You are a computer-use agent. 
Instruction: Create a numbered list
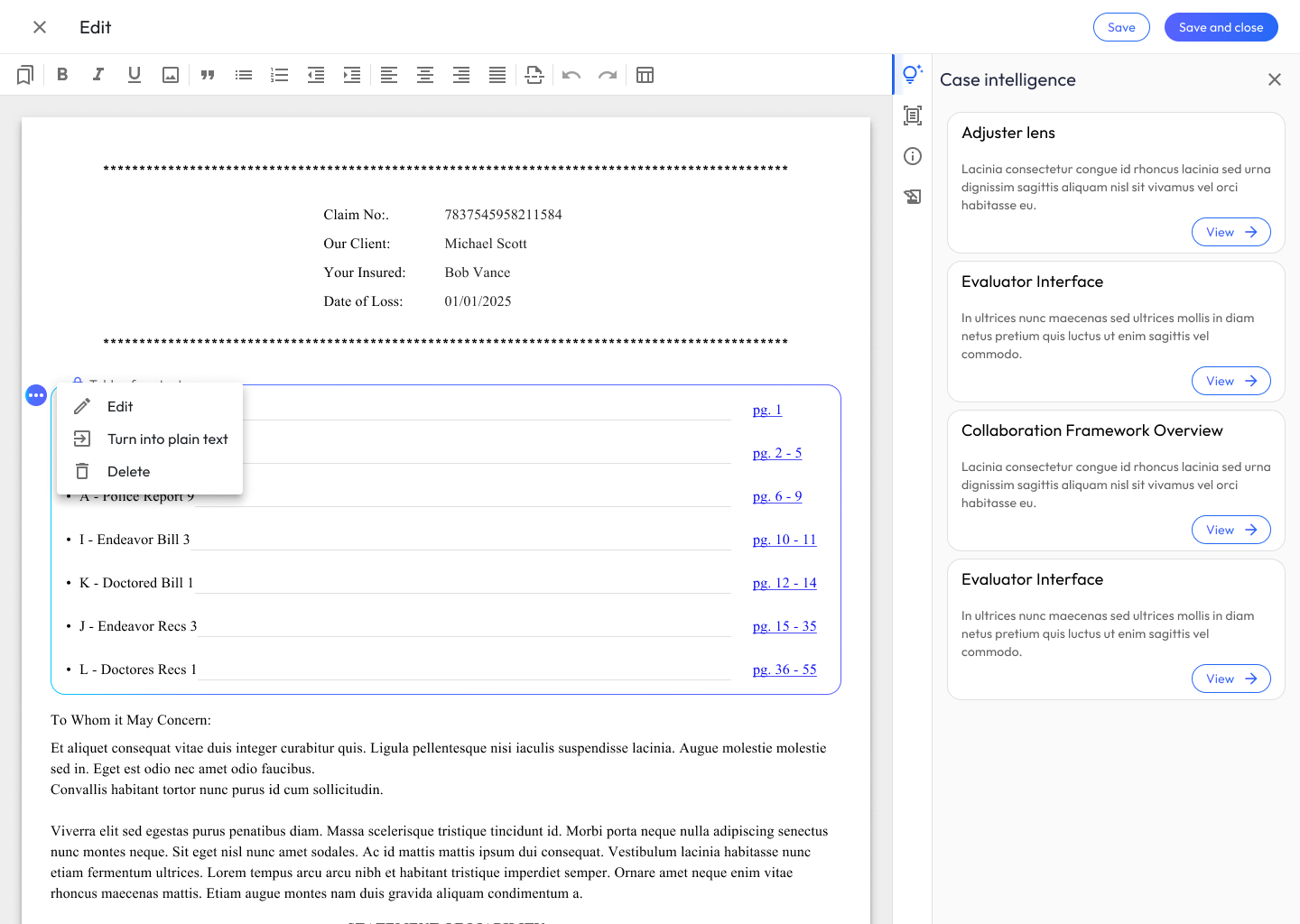[280, 75]
